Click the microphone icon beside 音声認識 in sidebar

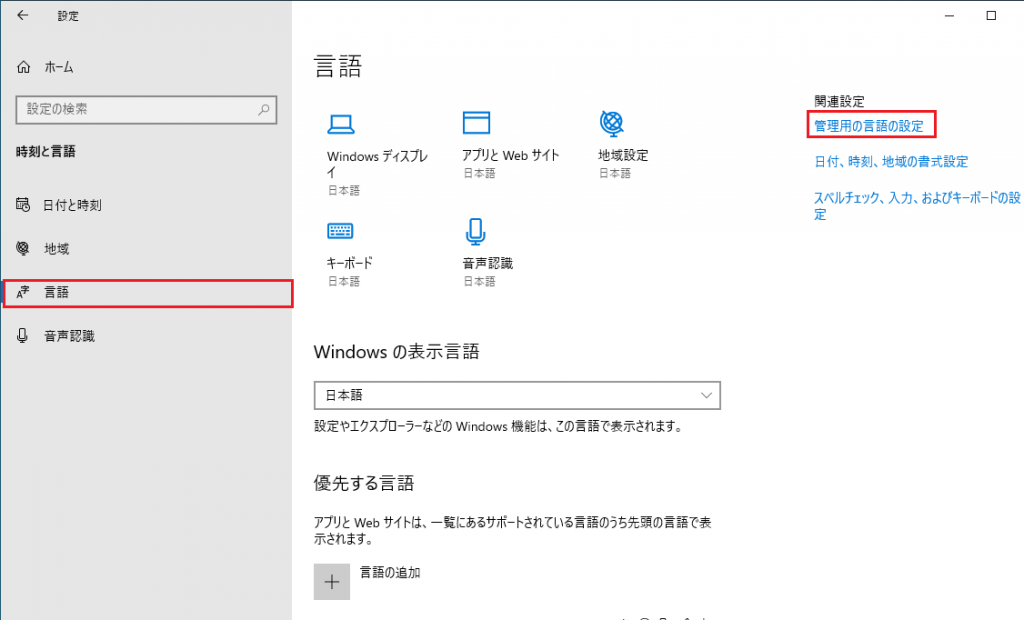click(23, 336)
